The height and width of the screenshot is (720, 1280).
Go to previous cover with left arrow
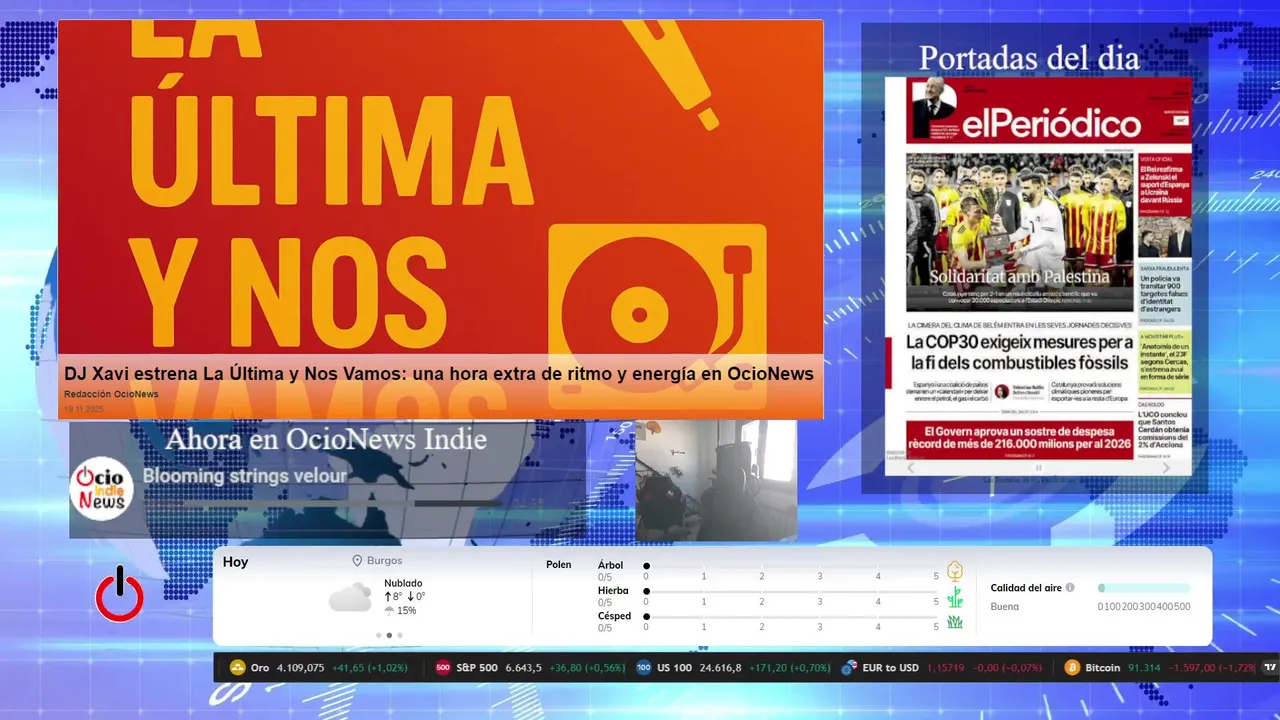coord(910,467)
